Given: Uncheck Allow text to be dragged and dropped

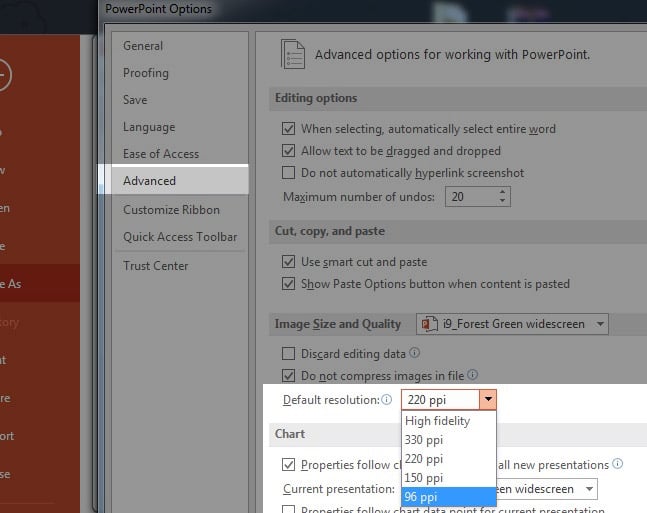Looking at the screenshot, I should coord(289,151).
